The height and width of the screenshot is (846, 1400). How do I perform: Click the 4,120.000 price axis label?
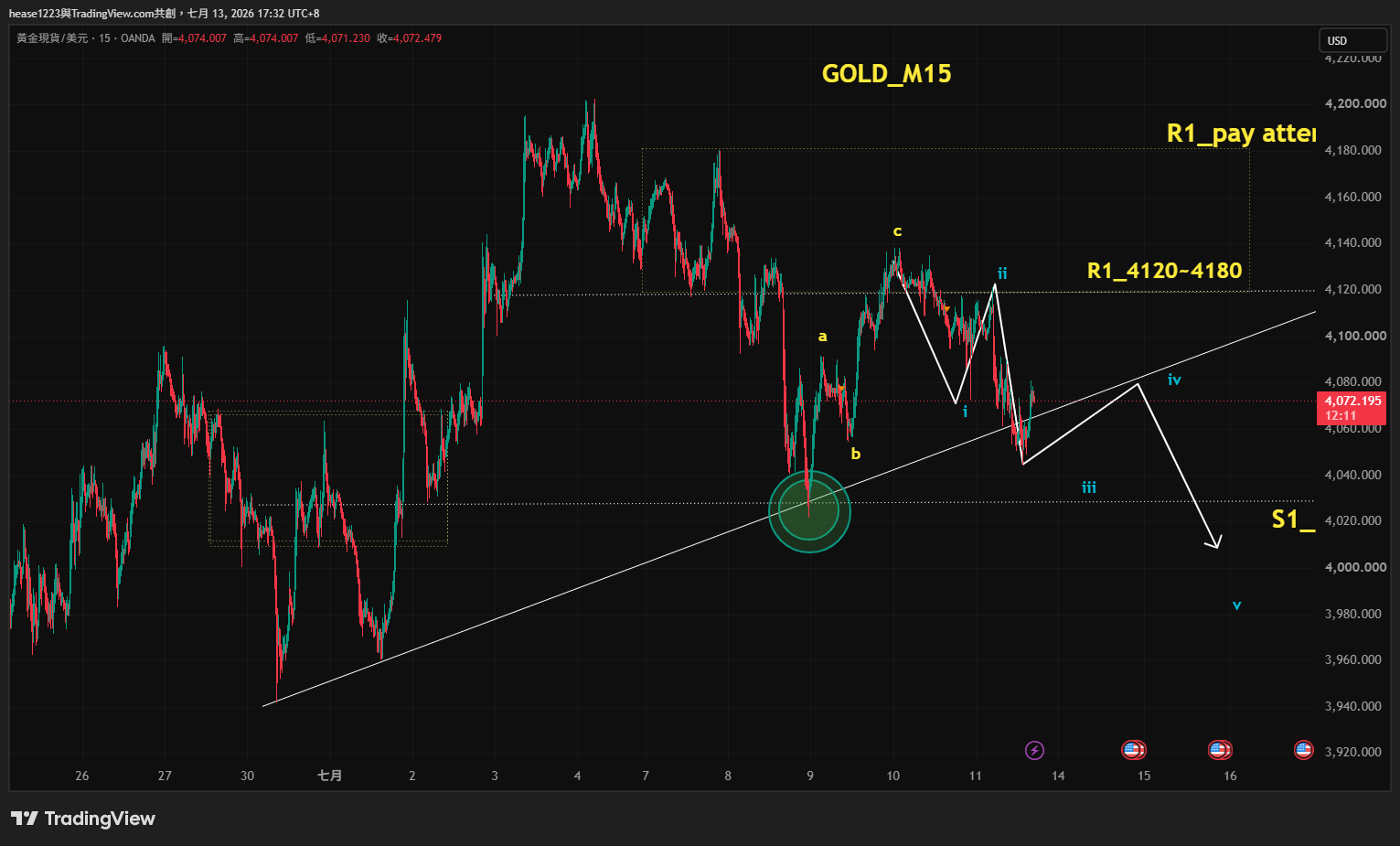tap(1352, 289)
